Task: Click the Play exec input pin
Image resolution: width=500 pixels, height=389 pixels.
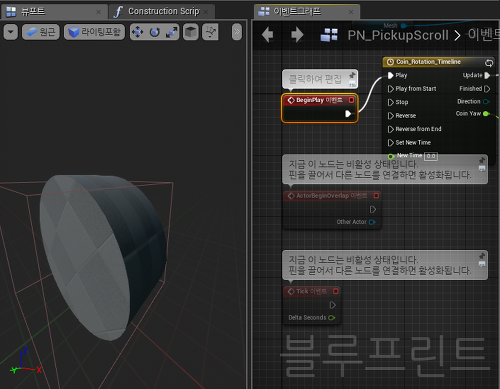Action: click(x=391, y=75)
